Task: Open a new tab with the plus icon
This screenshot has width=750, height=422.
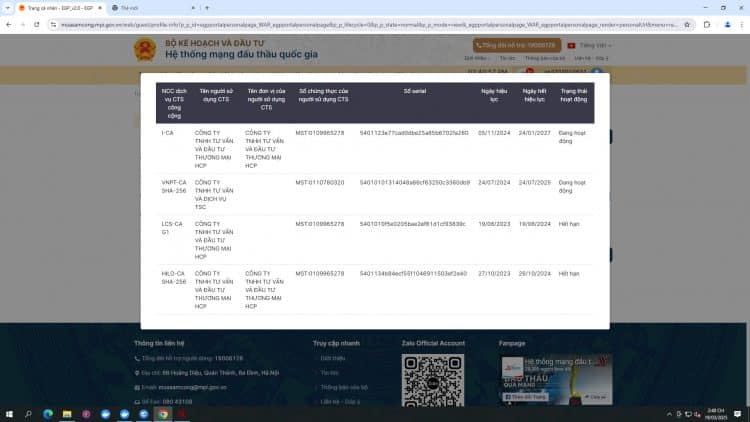Action: tap(207, 8)
